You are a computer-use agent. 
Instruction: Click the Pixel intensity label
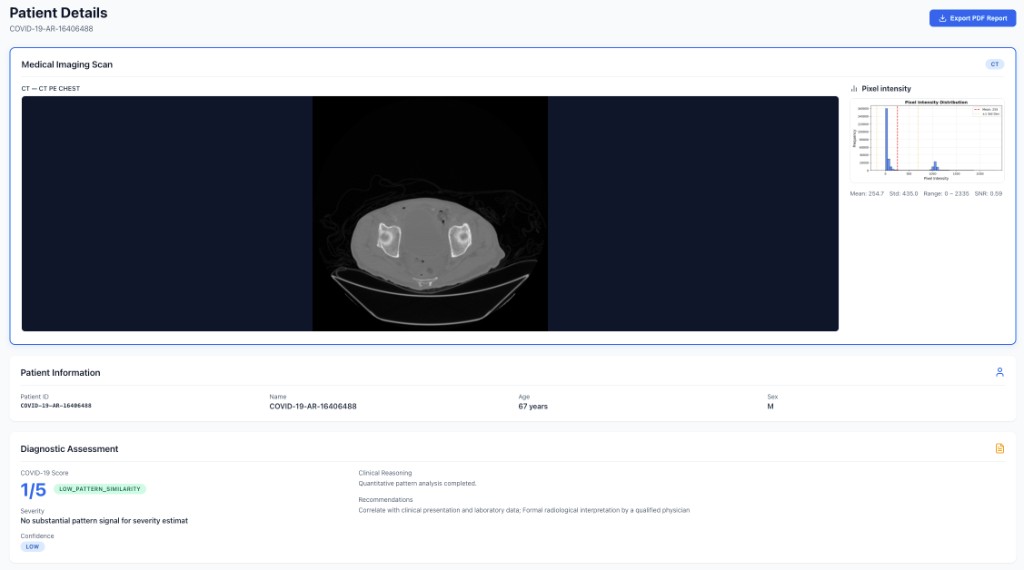(886, 89)
